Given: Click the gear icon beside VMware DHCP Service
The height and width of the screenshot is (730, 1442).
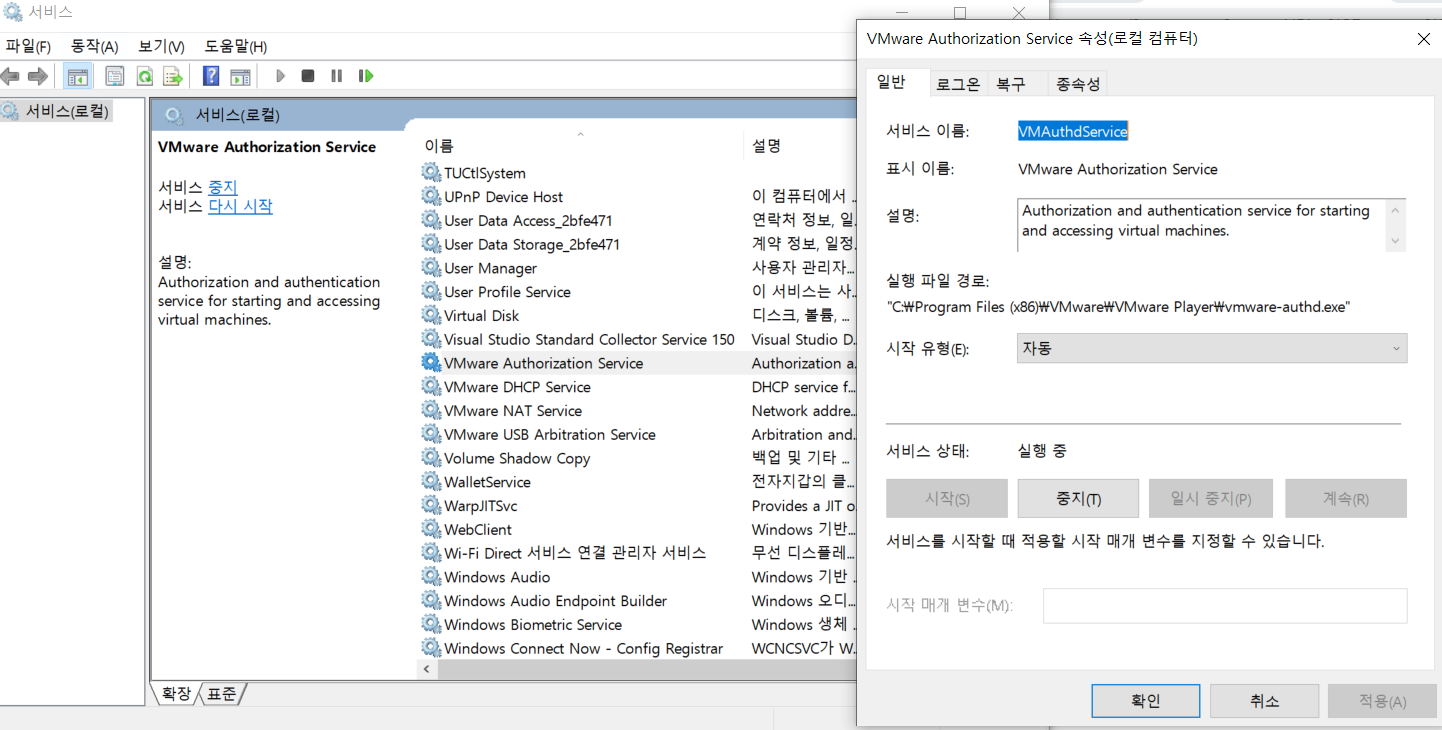Looking at the screenshot, I should tap(431, 386).
